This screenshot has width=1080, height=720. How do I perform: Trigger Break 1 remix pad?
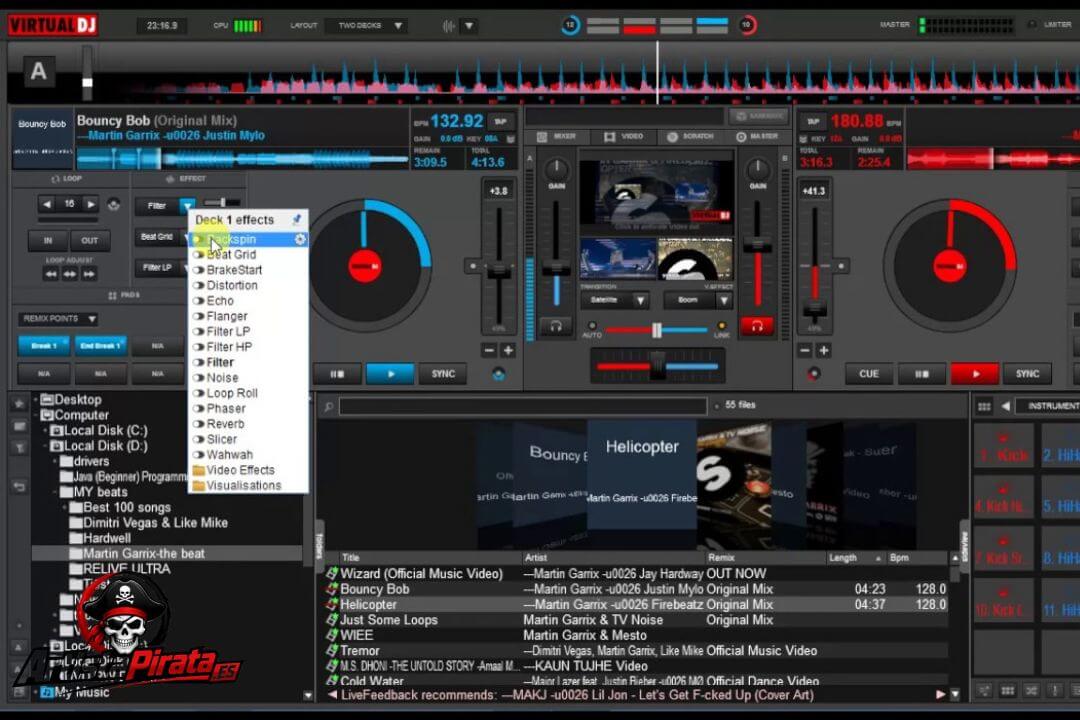coord(43,346)
